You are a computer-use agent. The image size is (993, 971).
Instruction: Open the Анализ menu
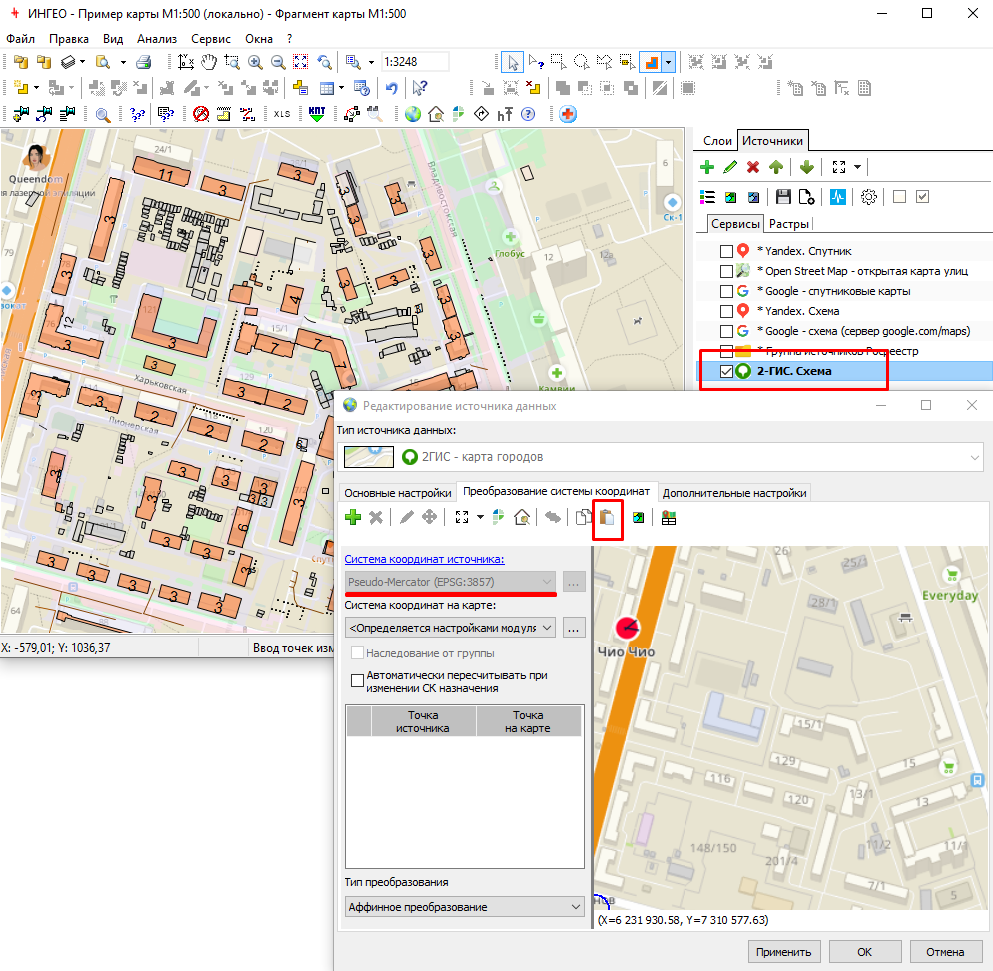tap(156, 39)
